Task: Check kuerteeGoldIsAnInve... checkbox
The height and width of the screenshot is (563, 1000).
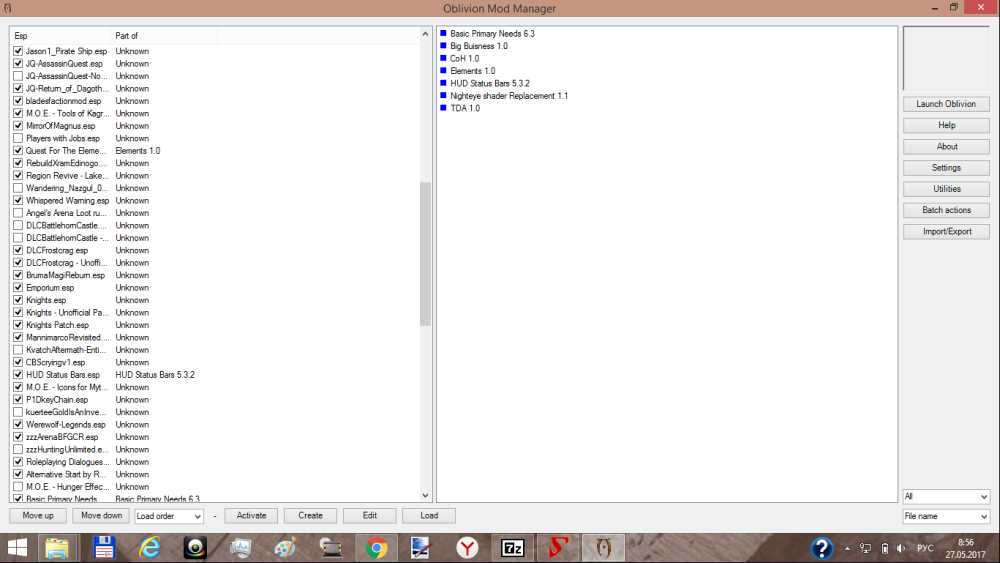Action: (18, 412)
